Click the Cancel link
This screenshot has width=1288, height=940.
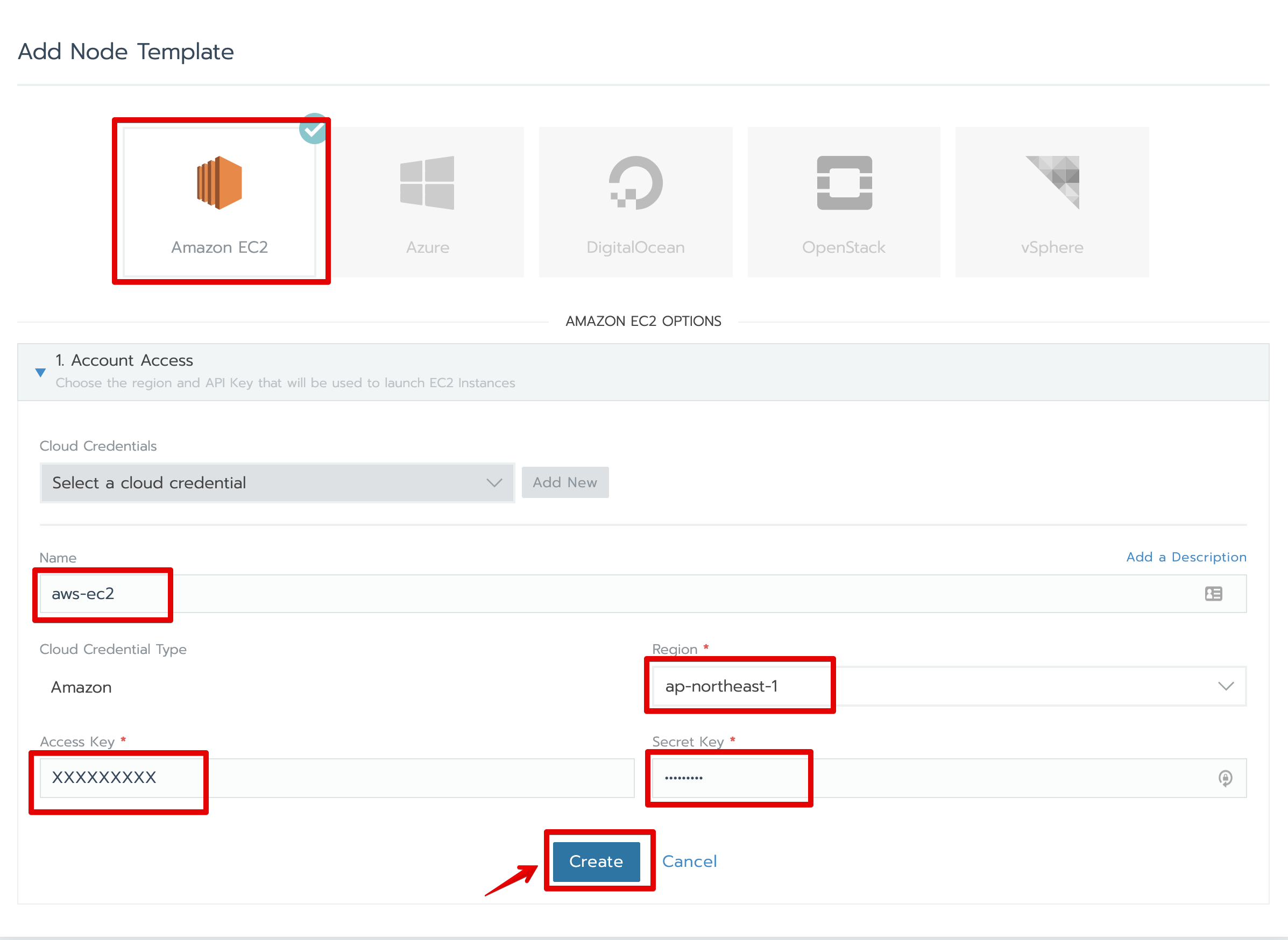click(x=689, y=861)
